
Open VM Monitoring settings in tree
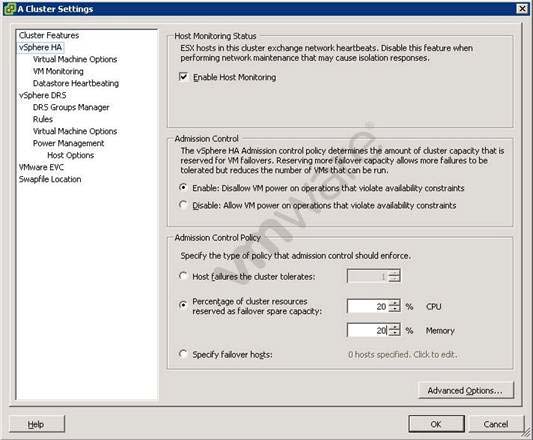[x=58, y=71]
